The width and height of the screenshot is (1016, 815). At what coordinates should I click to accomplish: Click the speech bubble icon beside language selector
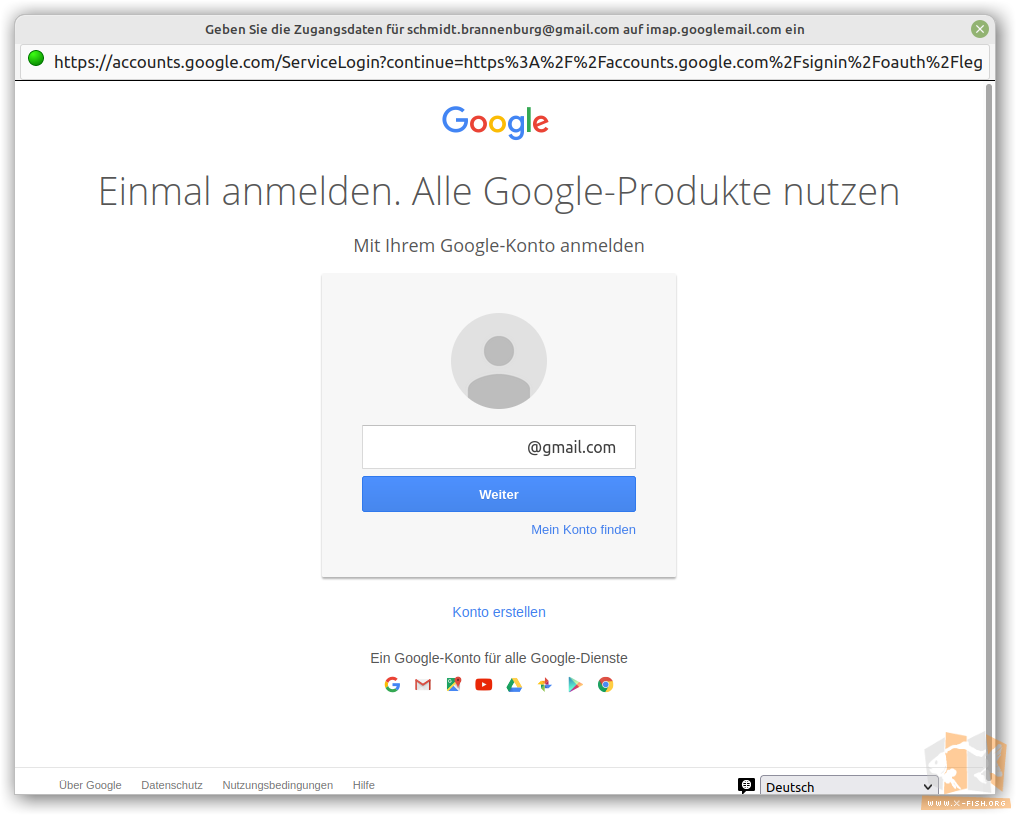tap(746, 786)
